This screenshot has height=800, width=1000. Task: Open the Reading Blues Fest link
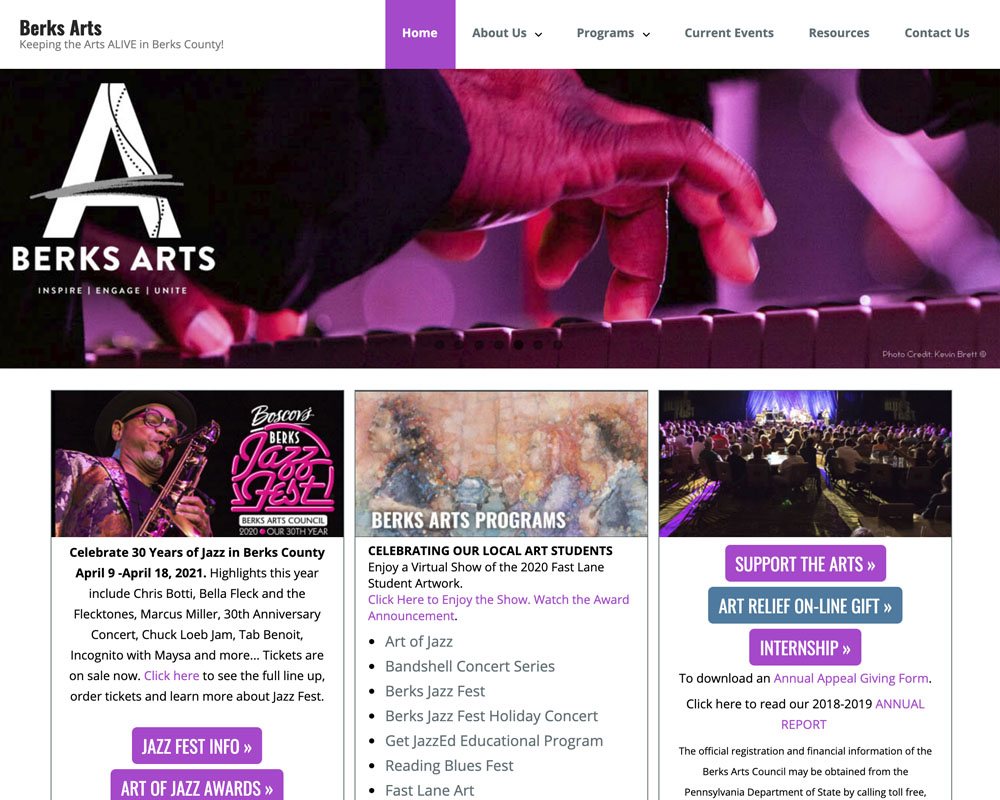point(449,766)
